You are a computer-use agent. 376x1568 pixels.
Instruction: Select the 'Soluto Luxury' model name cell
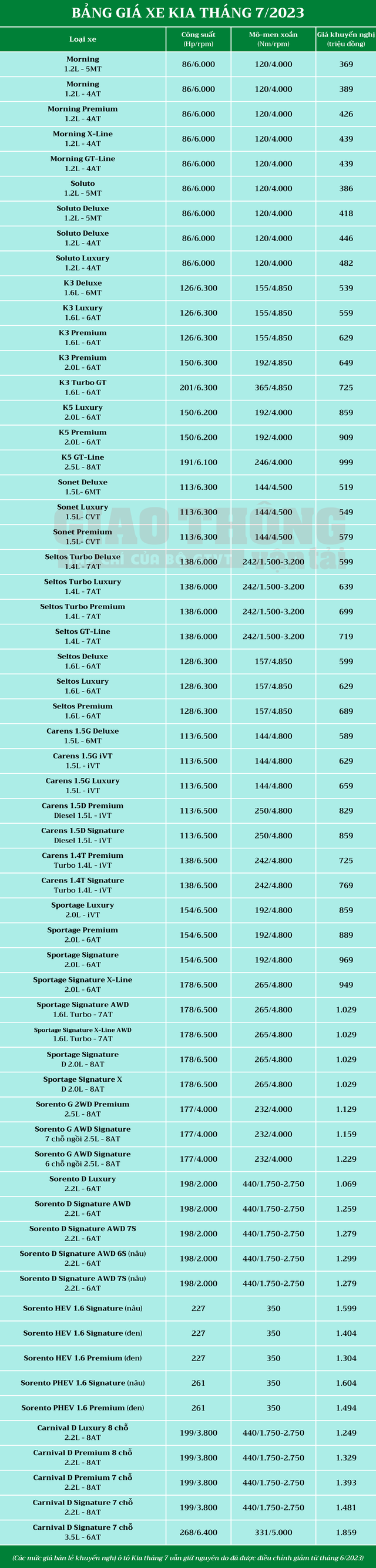pyautogui.click(x=83, y=263)
